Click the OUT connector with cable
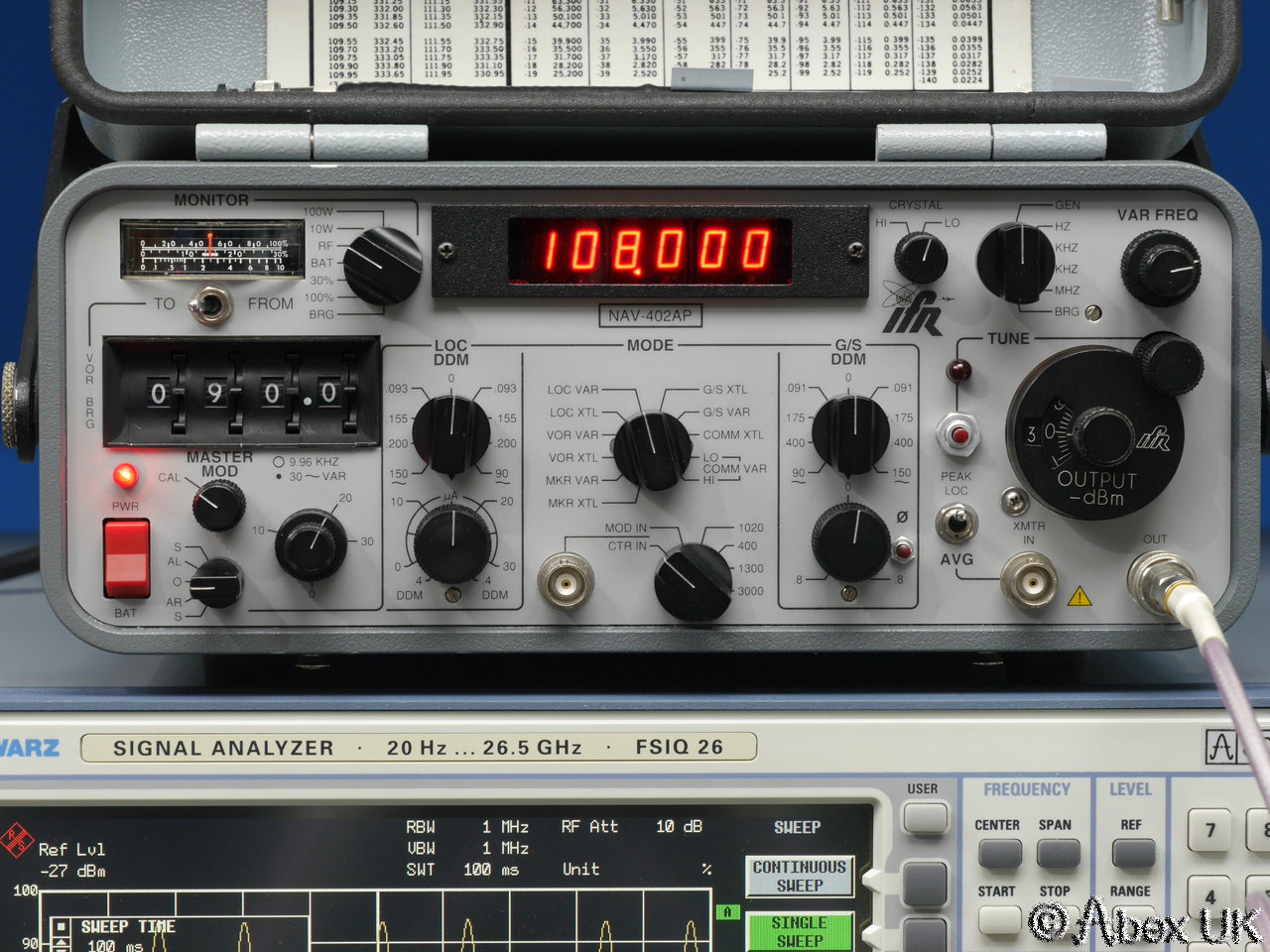 click(1158, 578)
